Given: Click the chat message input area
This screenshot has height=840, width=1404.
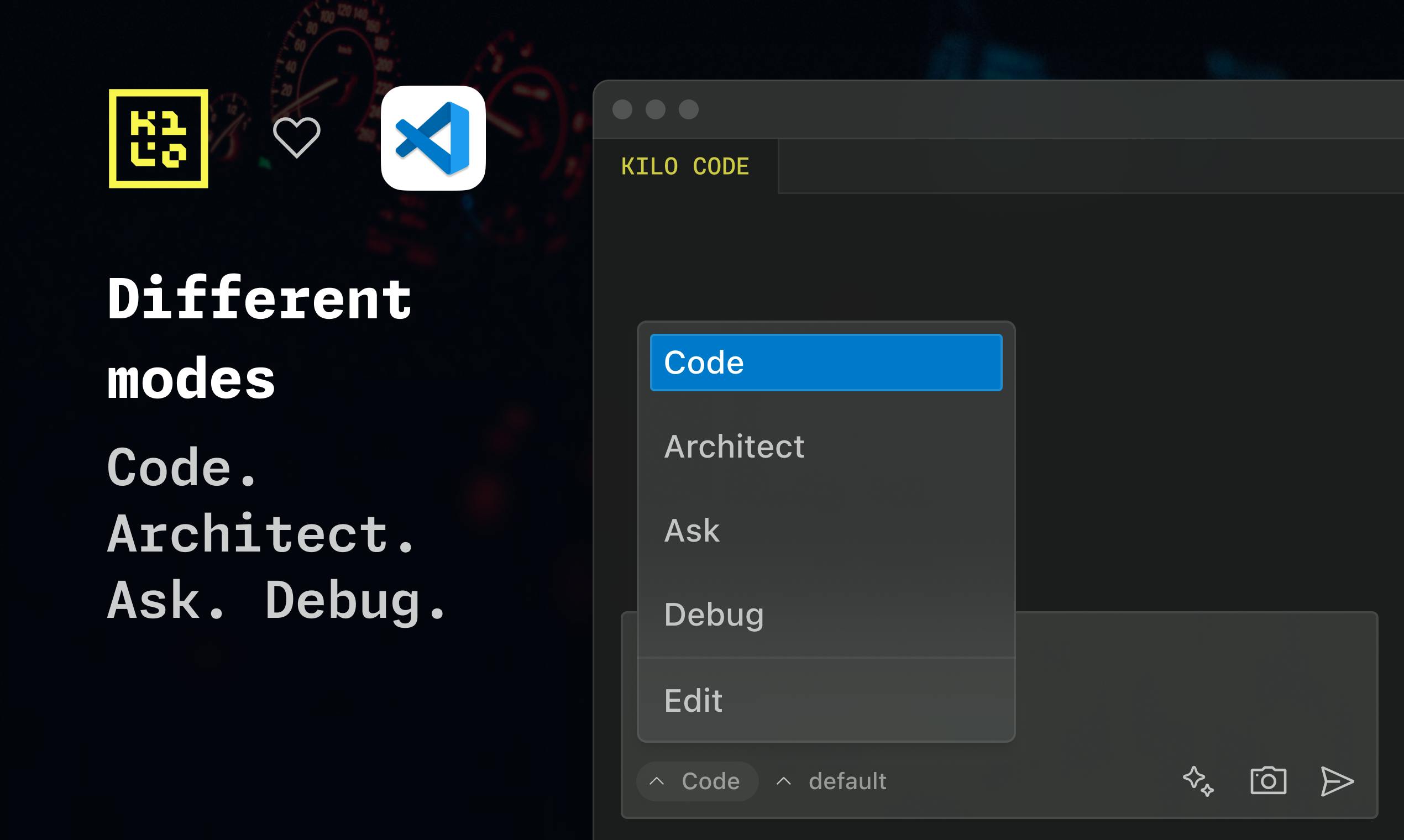Looking at the screenshot, I should pos(1195,685).
